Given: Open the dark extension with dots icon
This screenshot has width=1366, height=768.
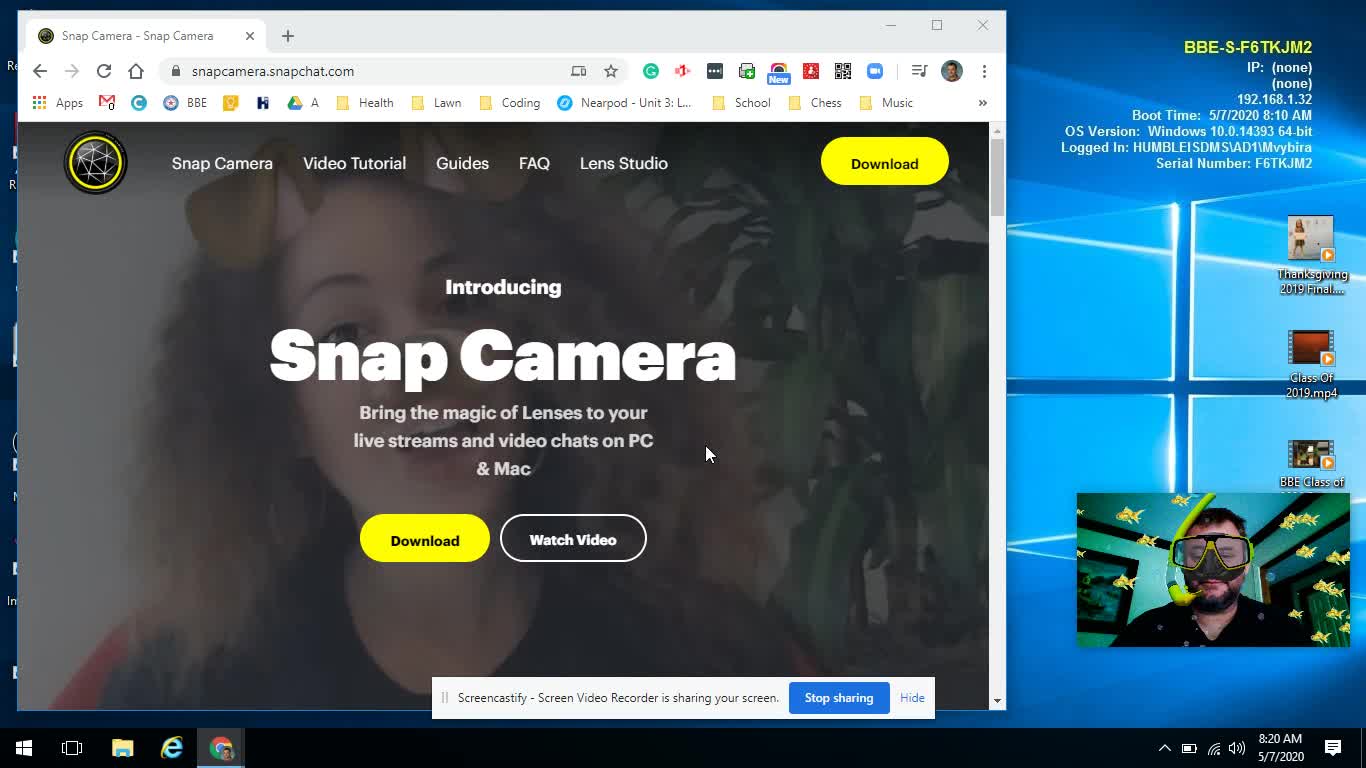Looking at the screenshot, I should [715, 71].
